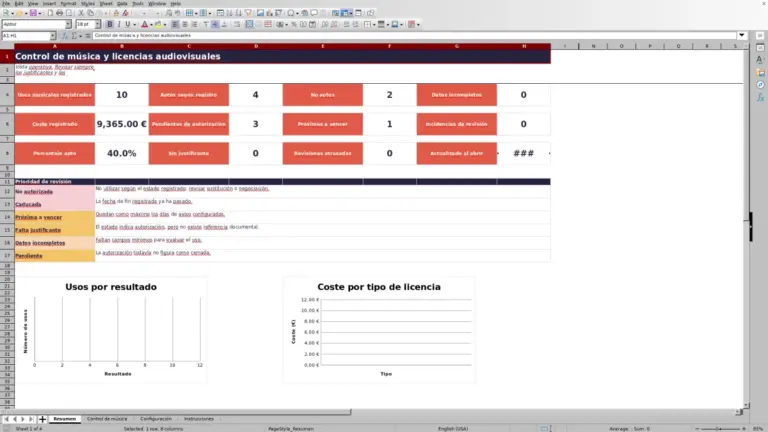Click the Insert Image icon

[260, 13]
